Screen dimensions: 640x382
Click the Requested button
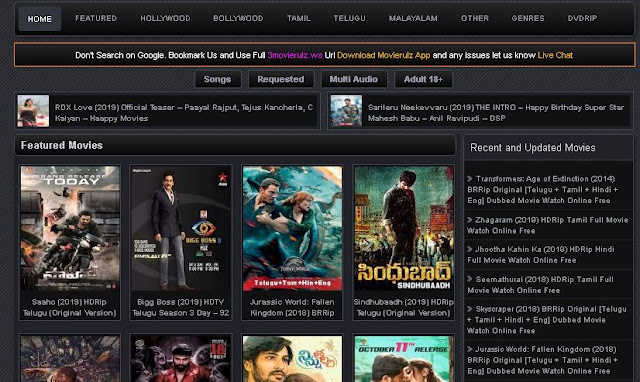(x=281, y=79)
